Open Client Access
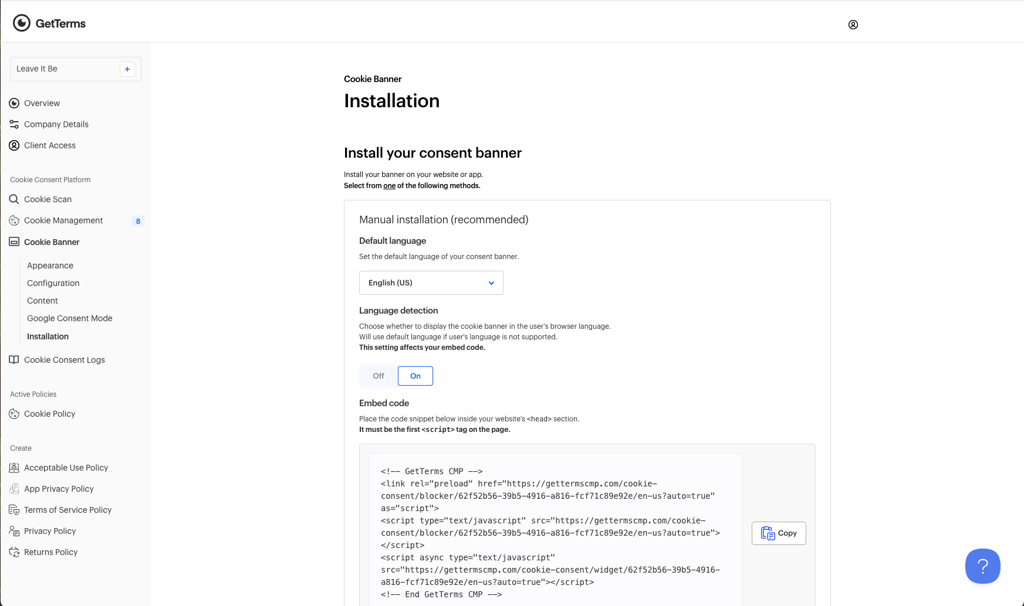This screenshot has height=606, width=1024. [x=50, y=146]
